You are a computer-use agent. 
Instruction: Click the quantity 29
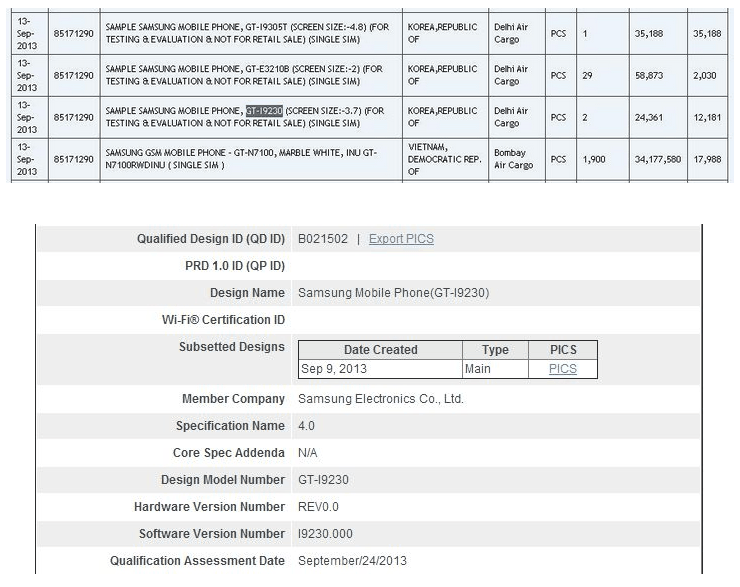(x=587, y=75)
